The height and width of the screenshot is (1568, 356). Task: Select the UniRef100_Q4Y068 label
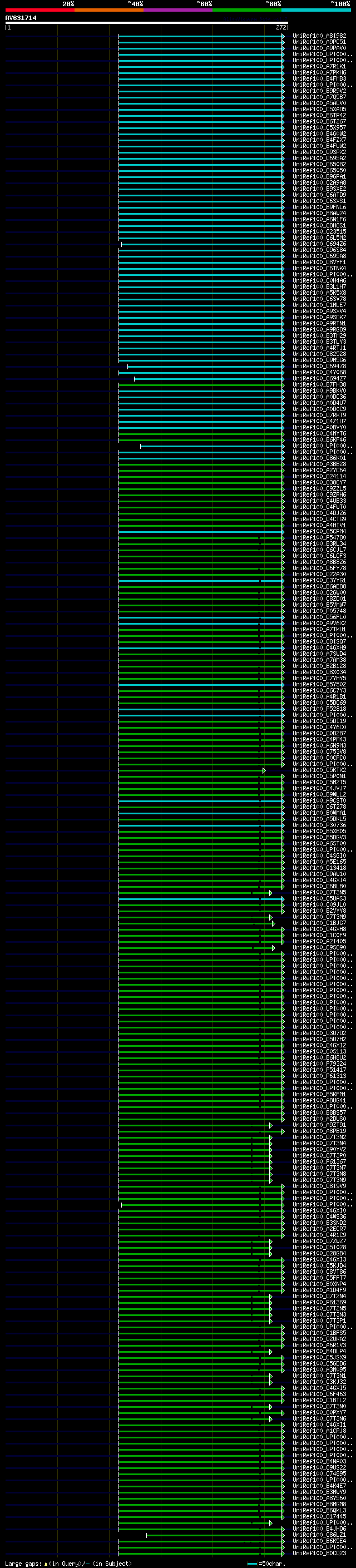319,373
